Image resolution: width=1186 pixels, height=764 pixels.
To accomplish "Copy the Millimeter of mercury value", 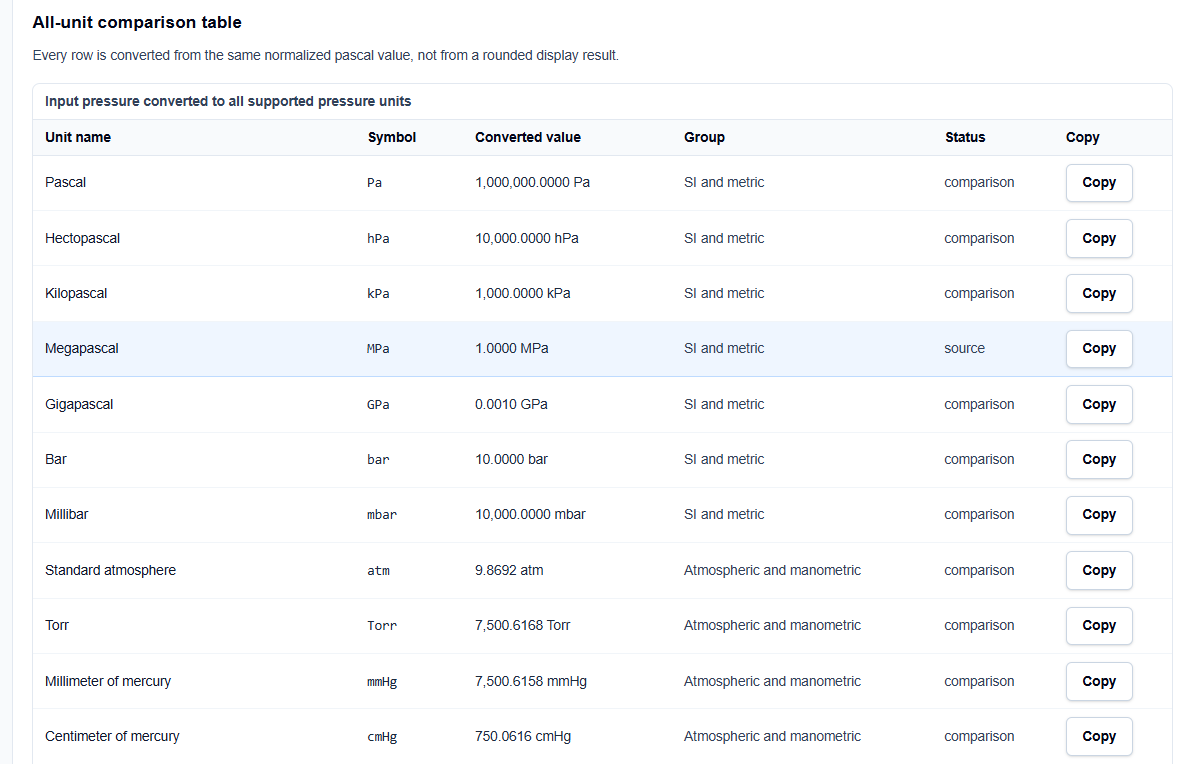I will [1098, 682].
